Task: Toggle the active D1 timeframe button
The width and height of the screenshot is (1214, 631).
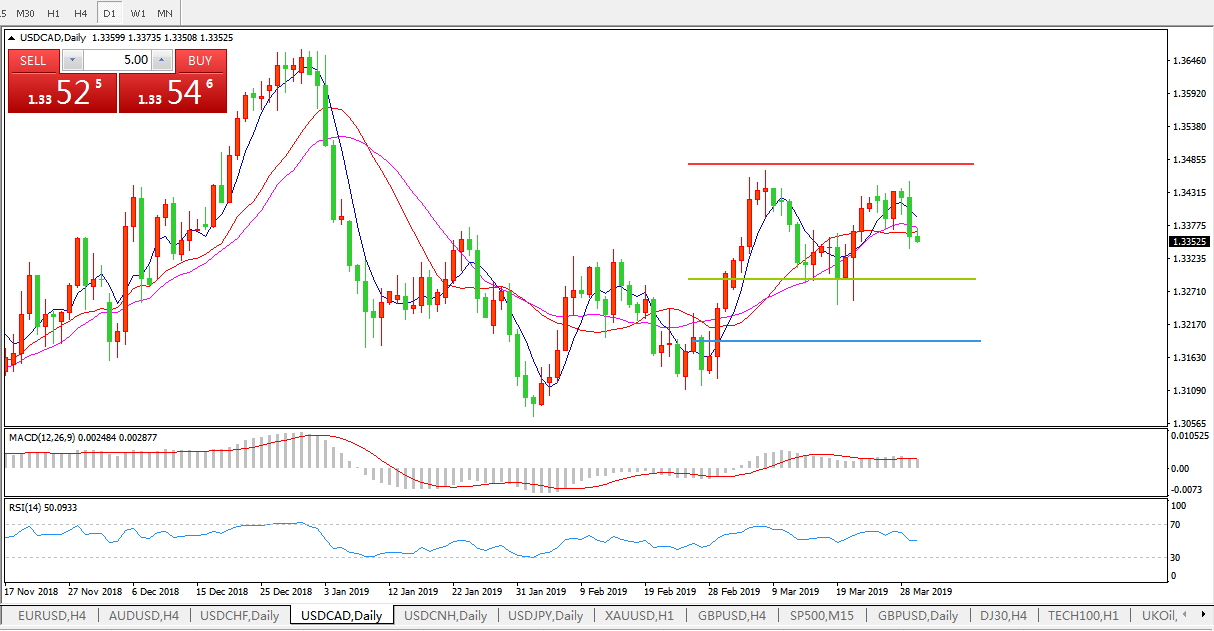Action: (x=109, y=13)
